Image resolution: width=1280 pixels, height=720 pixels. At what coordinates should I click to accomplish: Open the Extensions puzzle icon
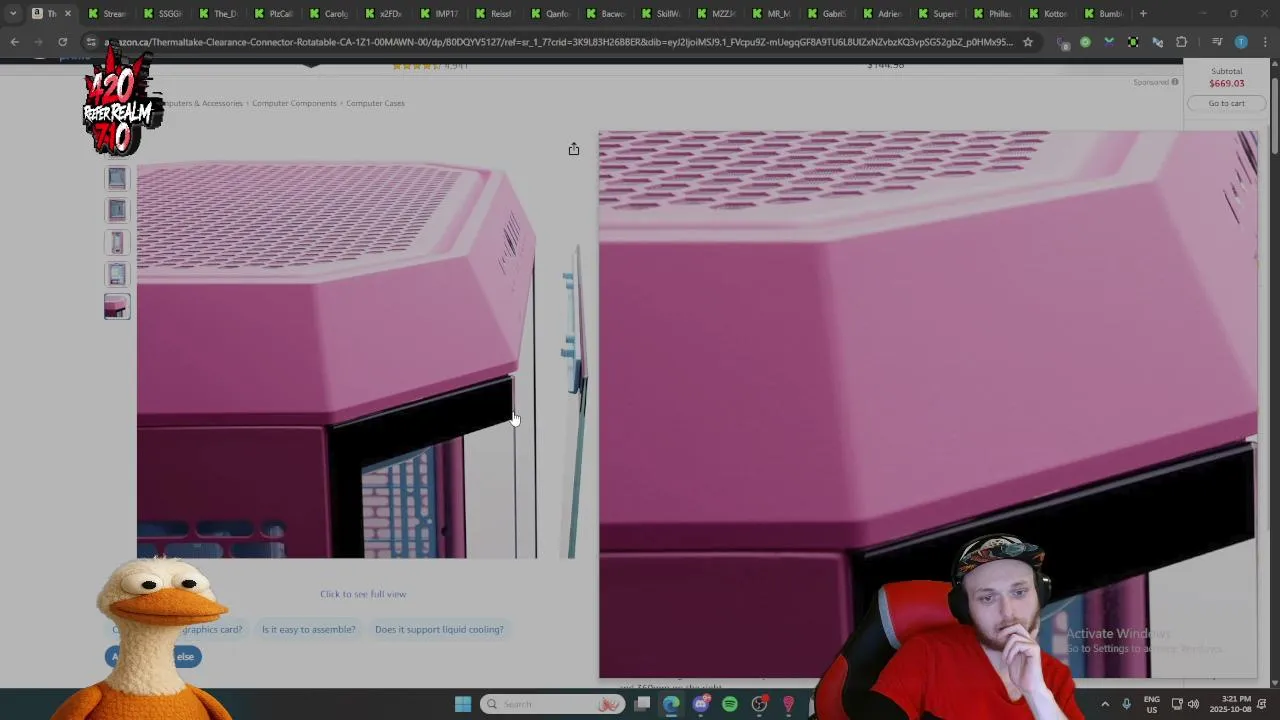click(1181, 42)
